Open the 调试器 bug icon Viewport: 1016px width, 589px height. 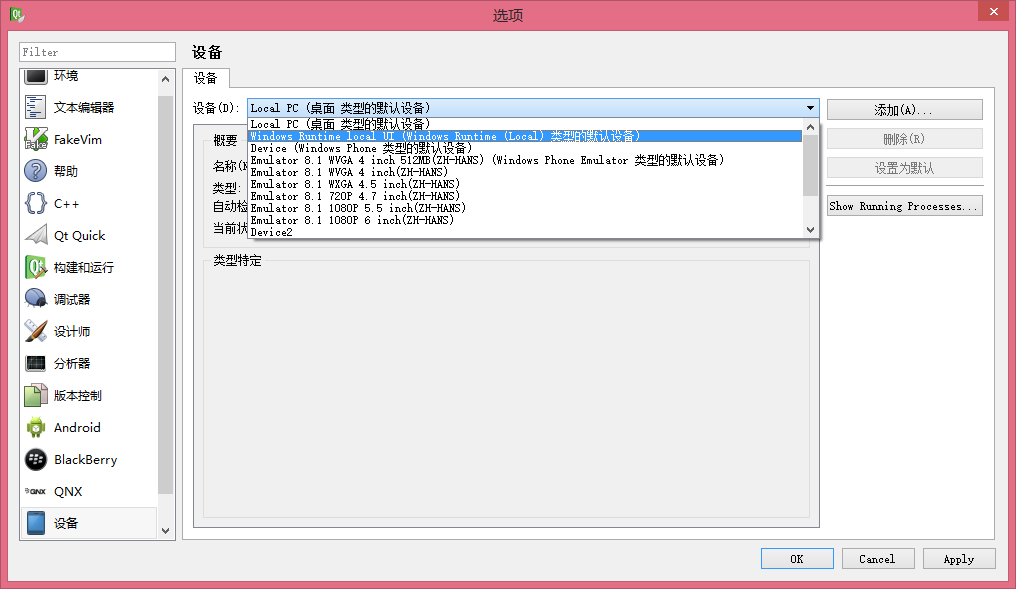coord(36,299)
